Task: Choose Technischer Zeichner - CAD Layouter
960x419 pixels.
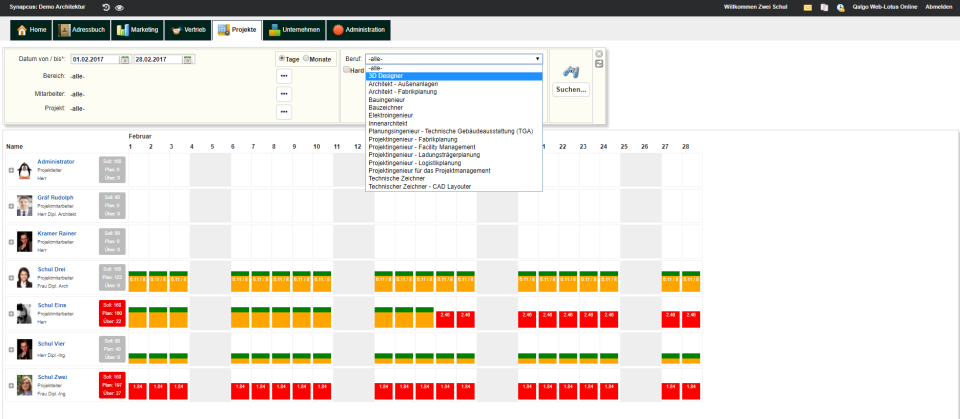Action: 454,186
